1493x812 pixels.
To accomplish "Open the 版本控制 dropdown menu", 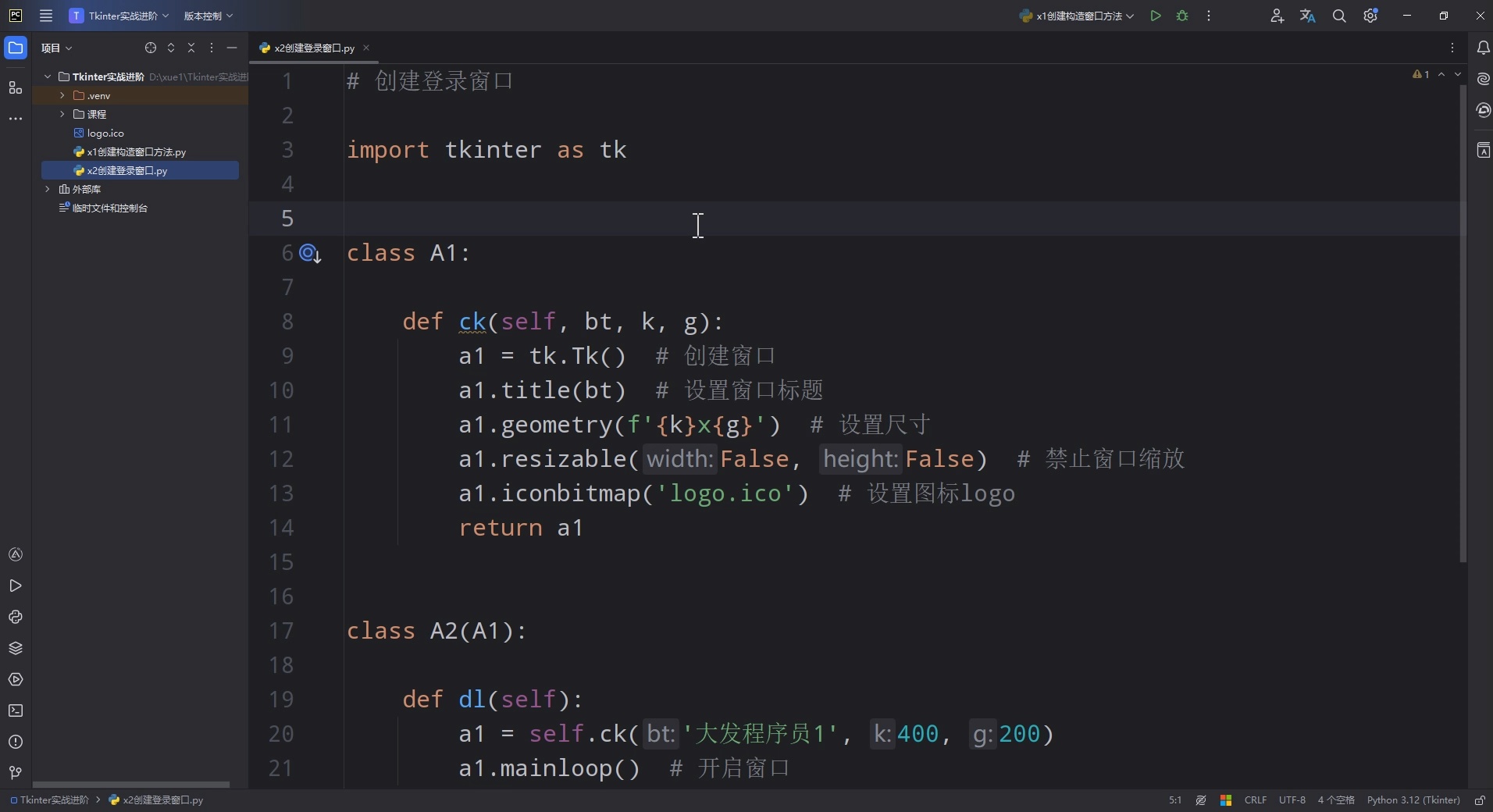I will coord(208,16).
